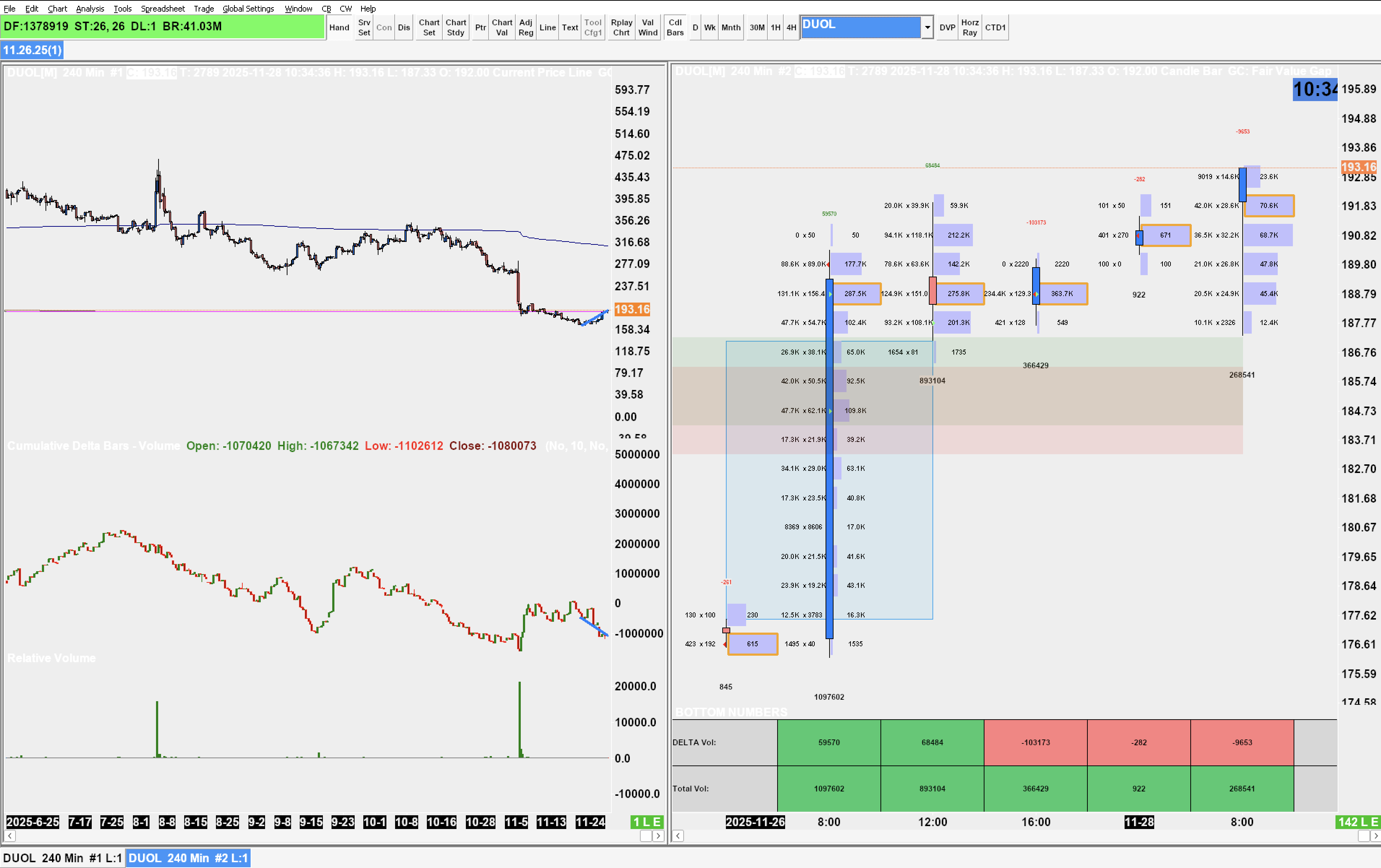This screenshot has height=868, width=1381.
Task: Open the Analysis menu
Action: pyautogui.click(x=90, y=9)
